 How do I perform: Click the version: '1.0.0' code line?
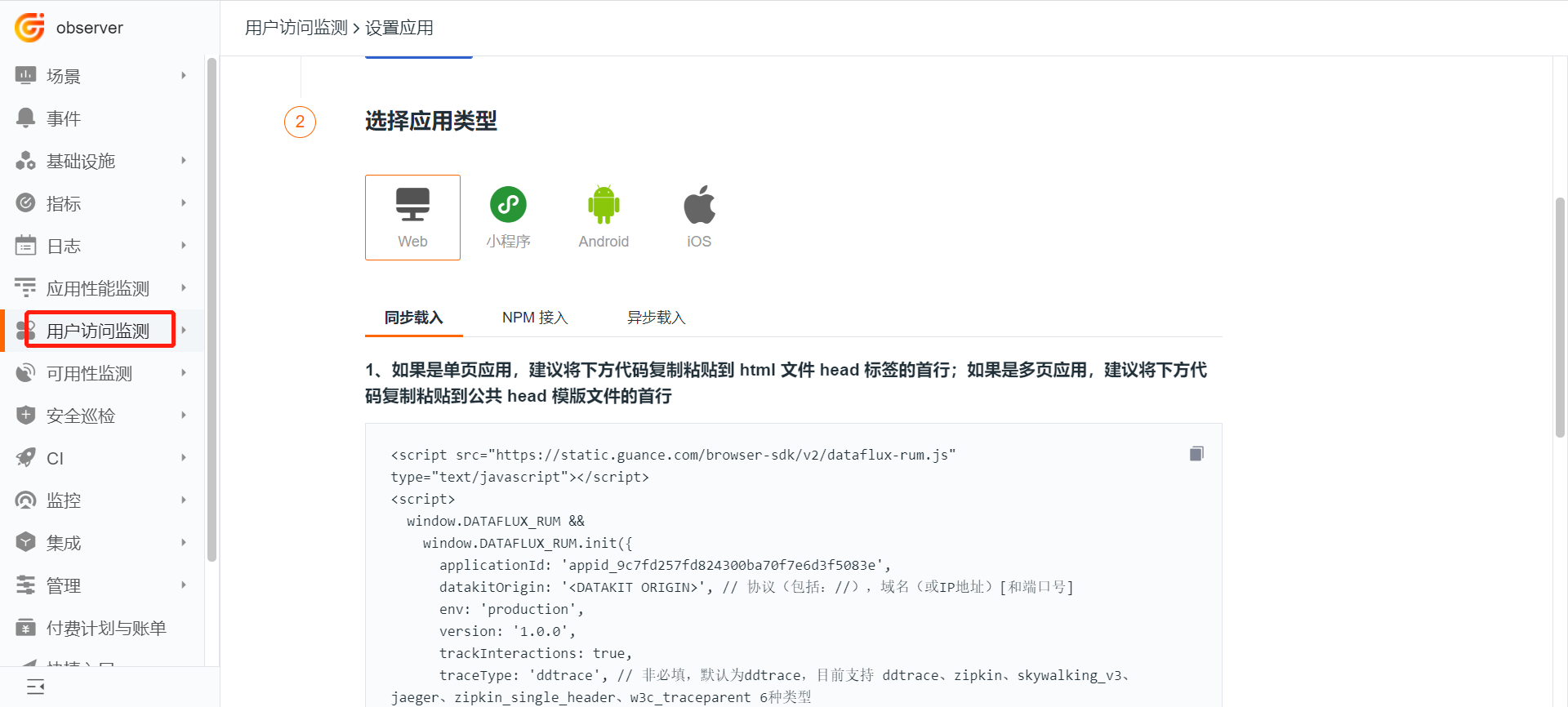[x=507, y=631]
